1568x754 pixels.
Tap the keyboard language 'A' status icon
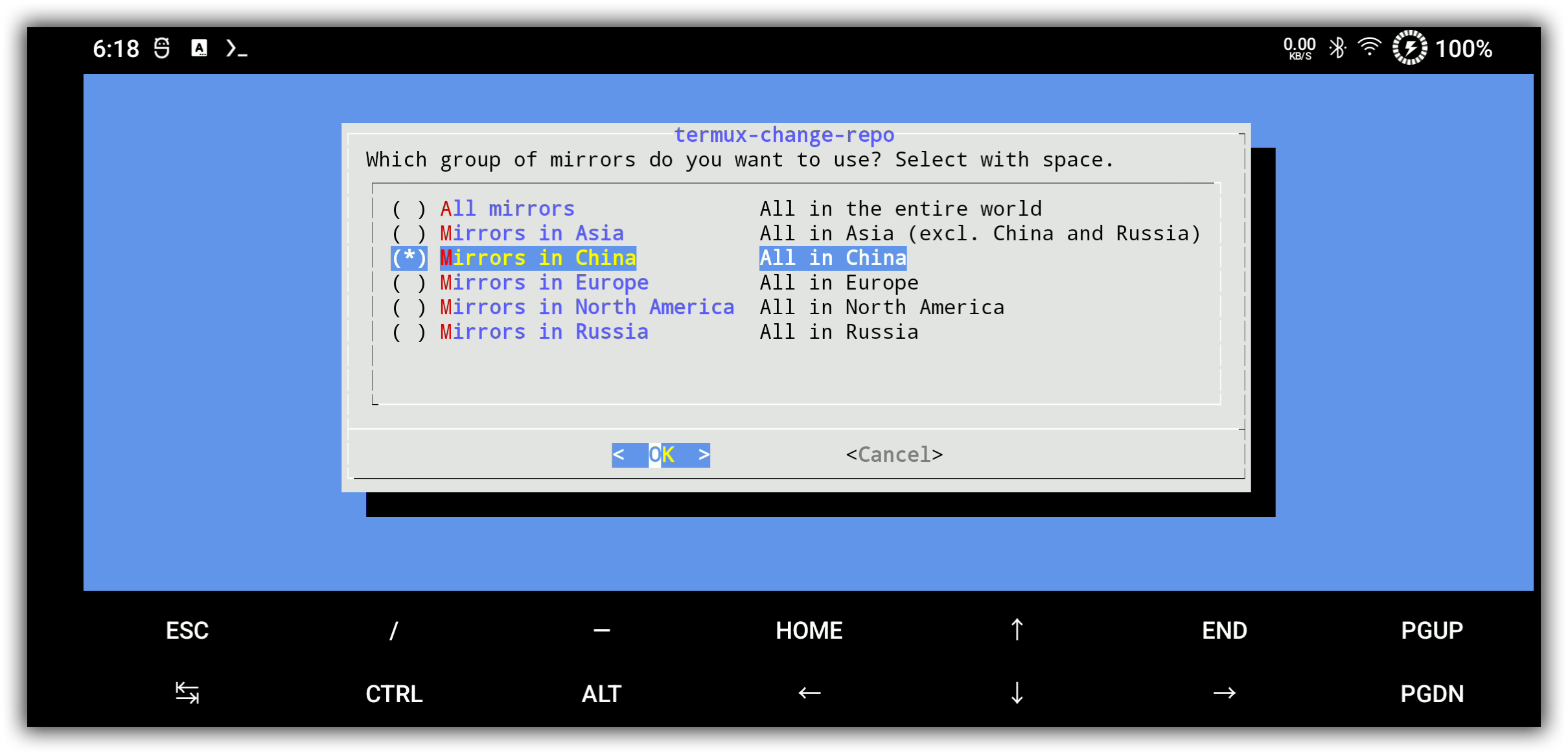[x=200, y=48]
